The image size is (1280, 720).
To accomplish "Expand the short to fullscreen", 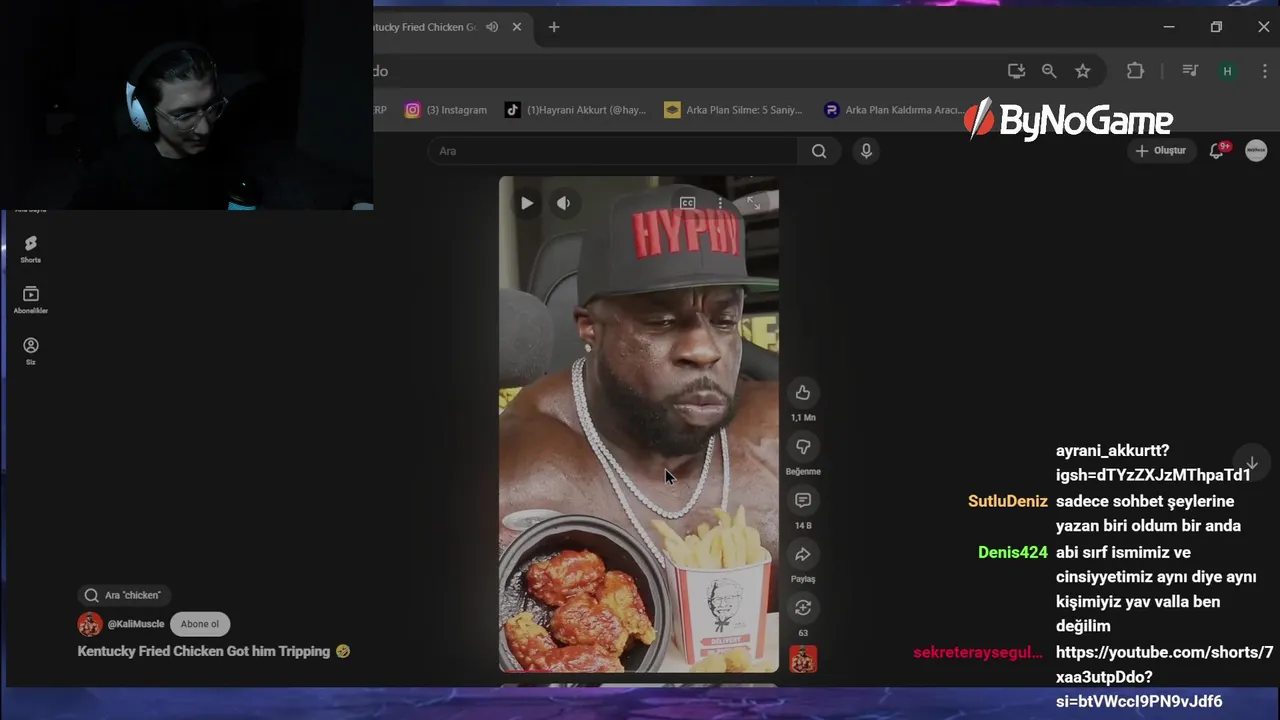I will coord(754,203).
